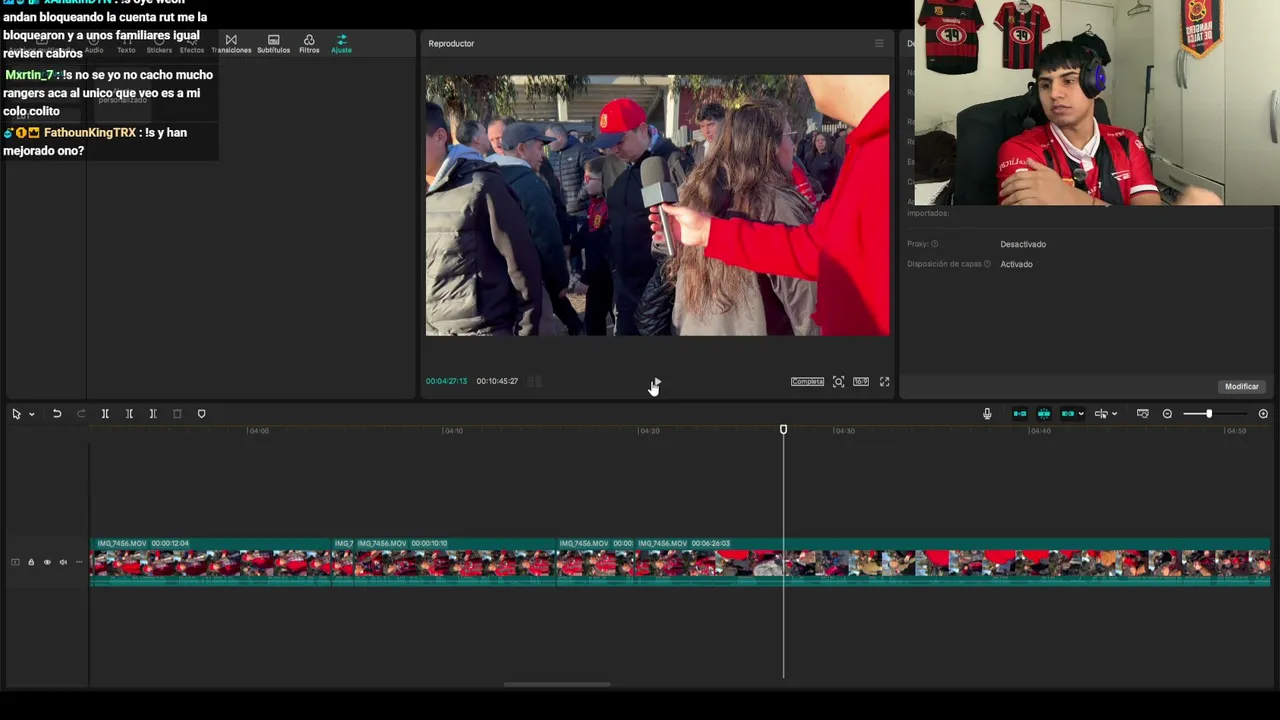Expand the linkage options dropdown arrow

(1081, 414)
